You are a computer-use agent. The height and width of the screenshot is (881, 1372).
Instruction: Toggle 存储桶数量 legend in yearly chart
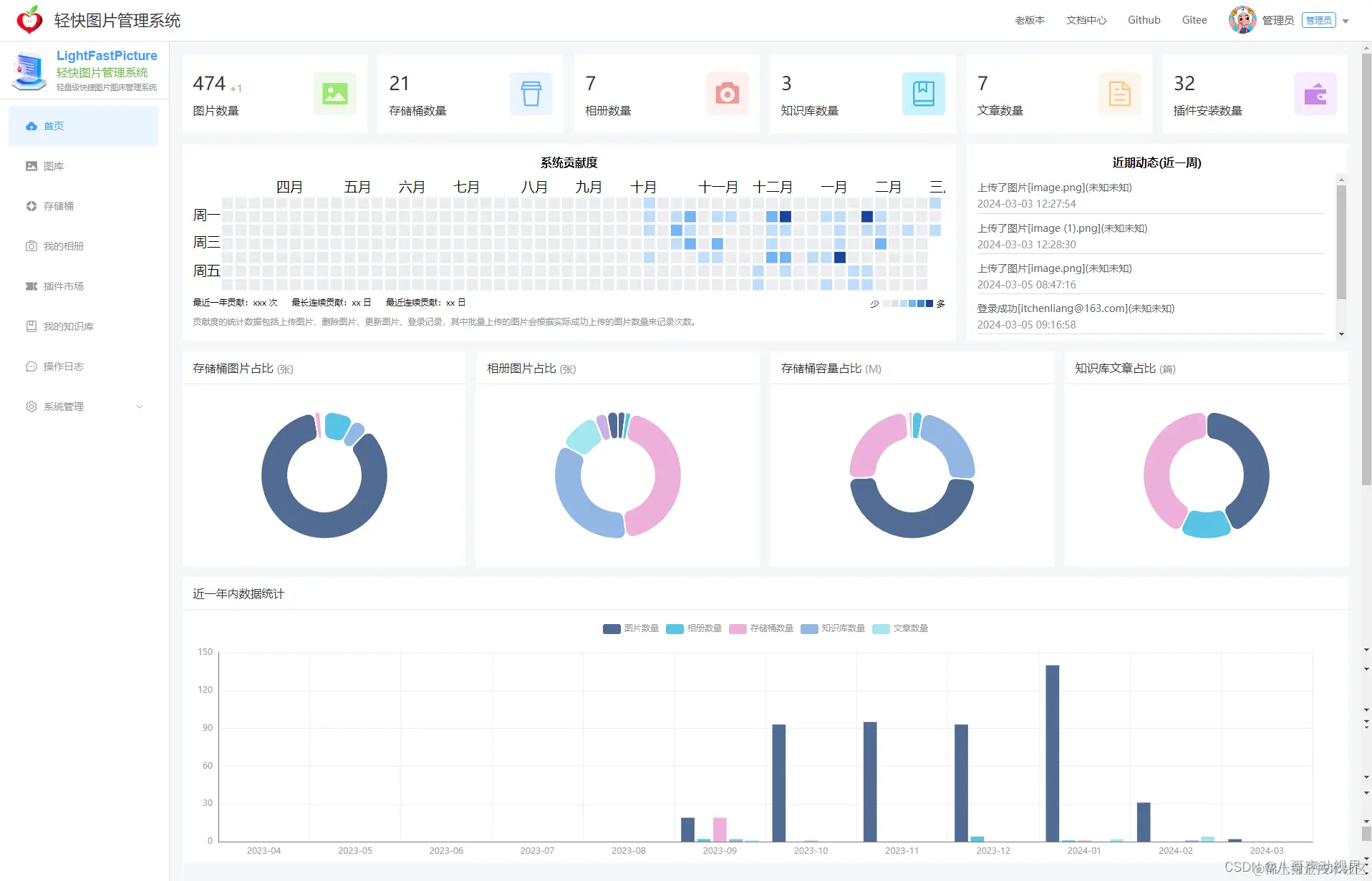[761, 628]
